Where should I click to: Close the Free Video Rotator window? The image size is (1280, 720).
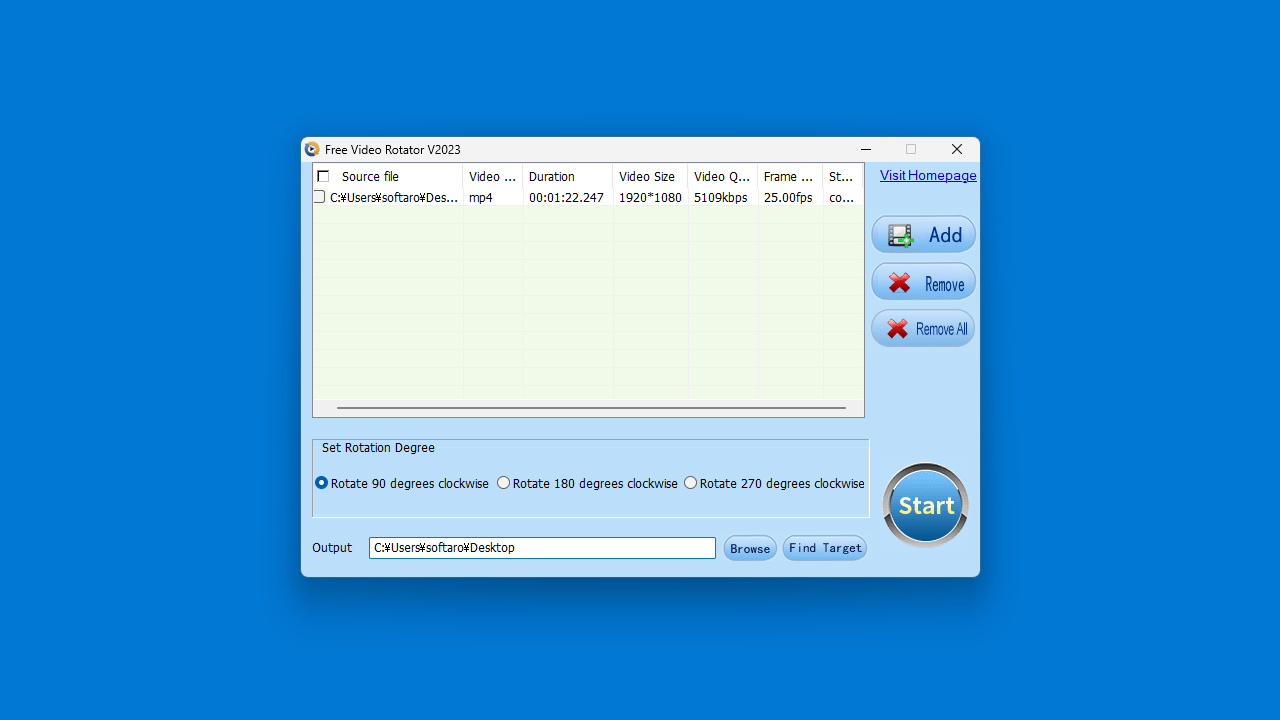(957, 149)
